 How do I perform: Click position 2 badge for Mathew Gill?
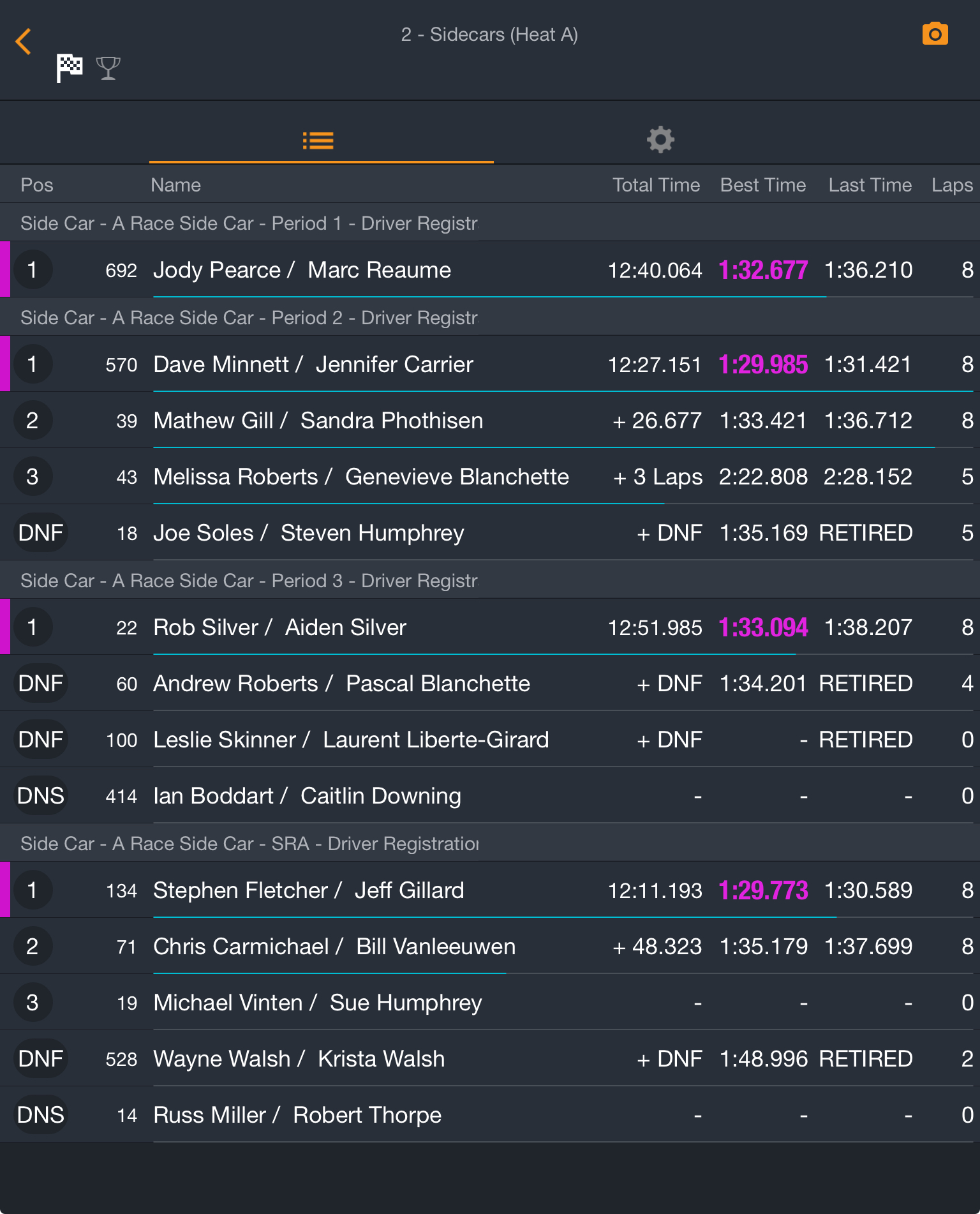[33, 421]
